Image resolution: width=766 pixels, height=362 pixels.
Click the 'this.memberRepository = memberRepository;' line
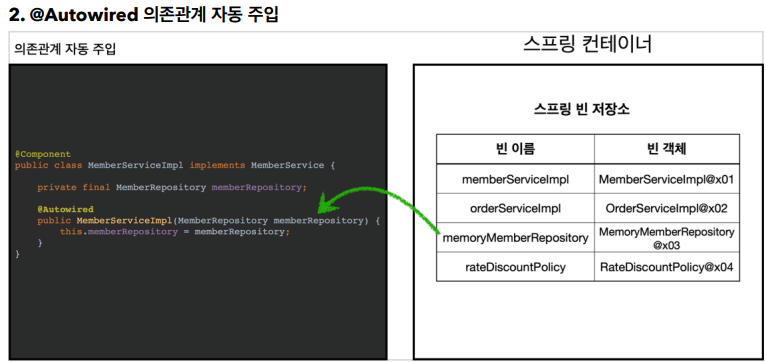[175, 232]
